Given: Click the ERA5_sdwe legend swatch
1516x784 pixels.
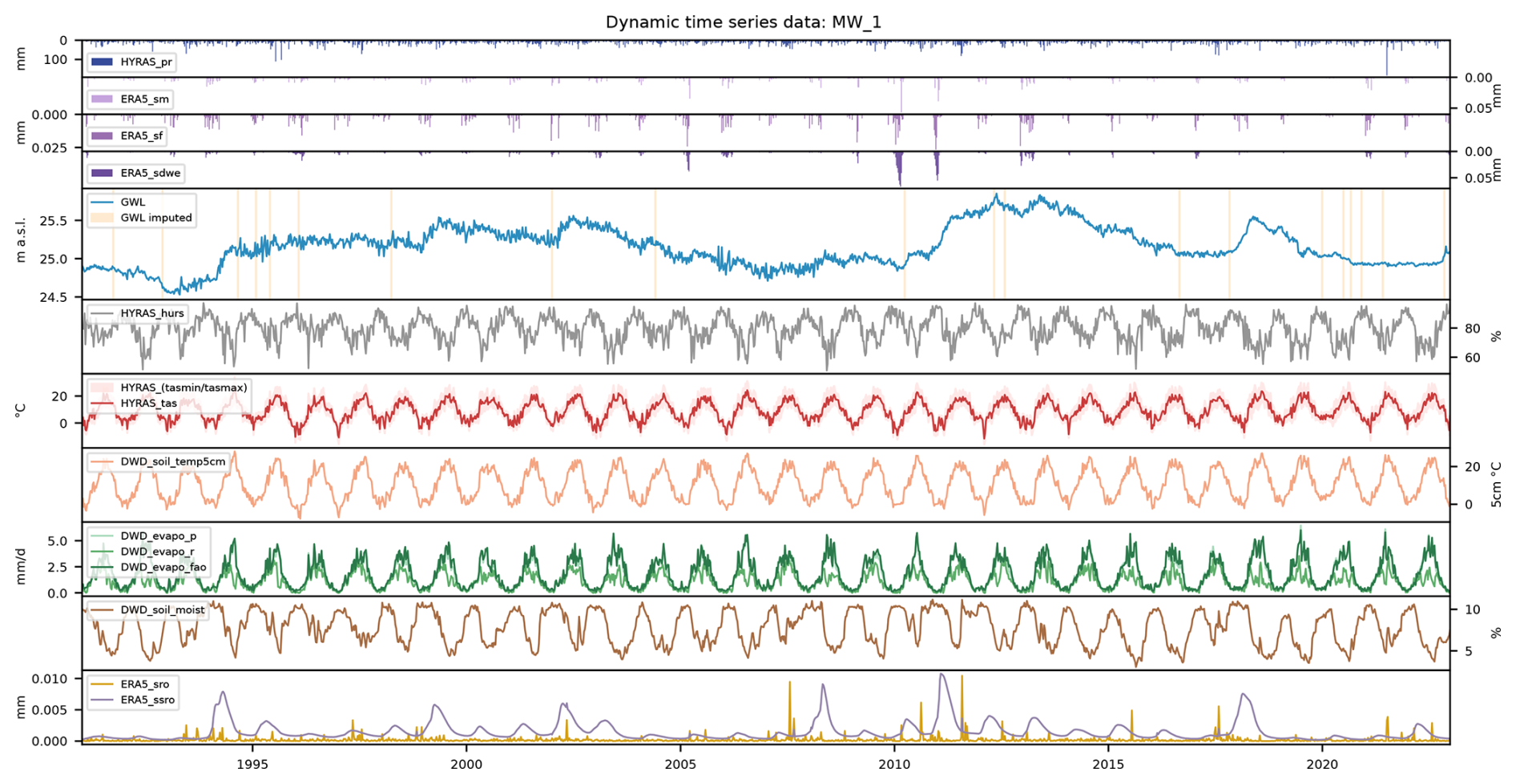Looking at the screenshot, I should click(102, 173).
